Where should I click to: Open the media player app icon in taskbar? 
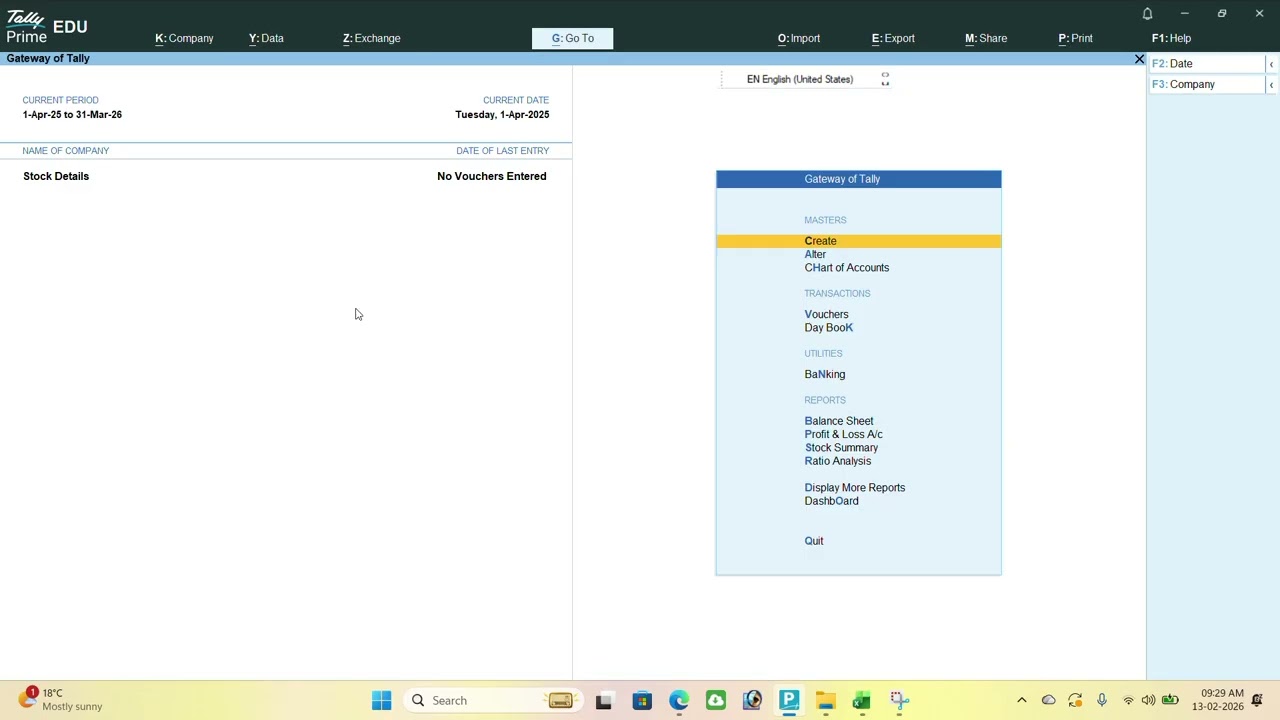click(x=753, y=701)
